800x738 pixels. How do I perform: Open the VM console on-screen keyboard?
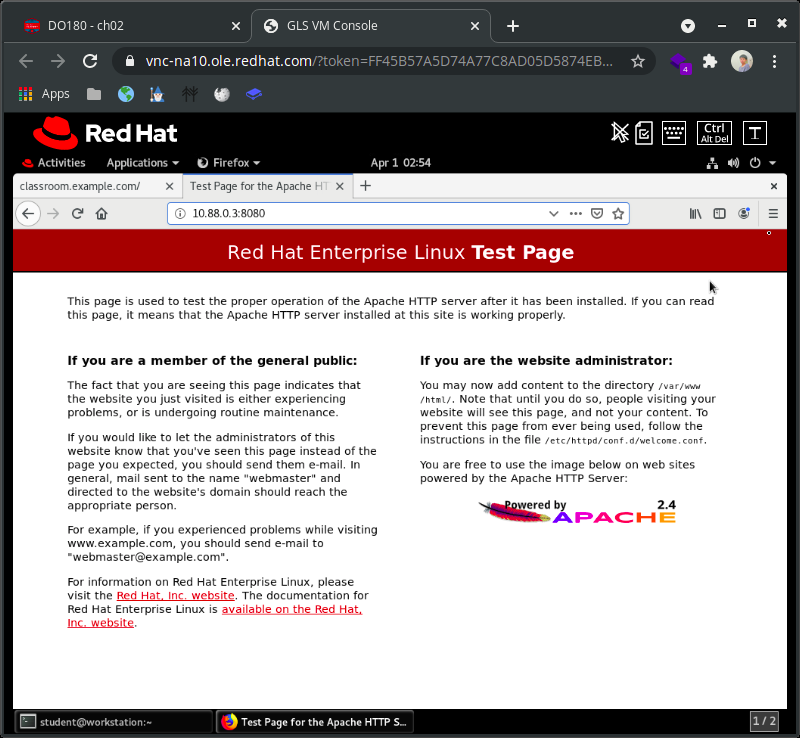pos(674,133)
